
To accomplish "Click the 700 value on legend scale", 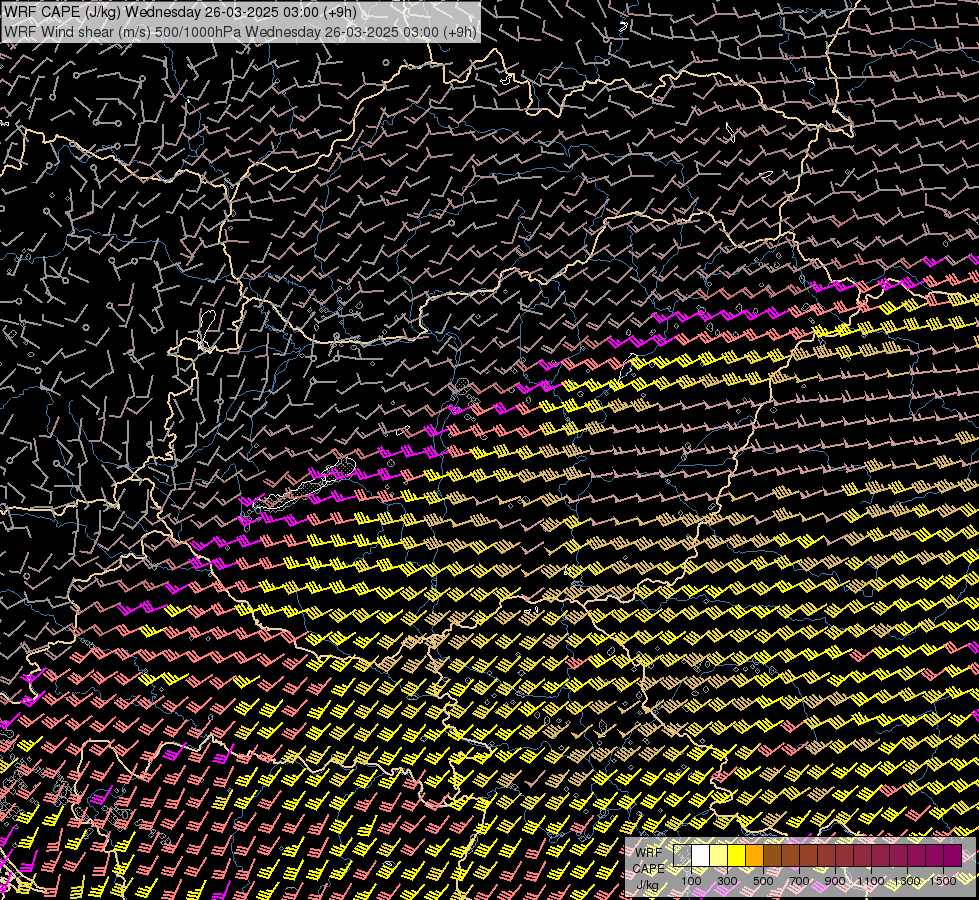I will click(x=799, y=881).
